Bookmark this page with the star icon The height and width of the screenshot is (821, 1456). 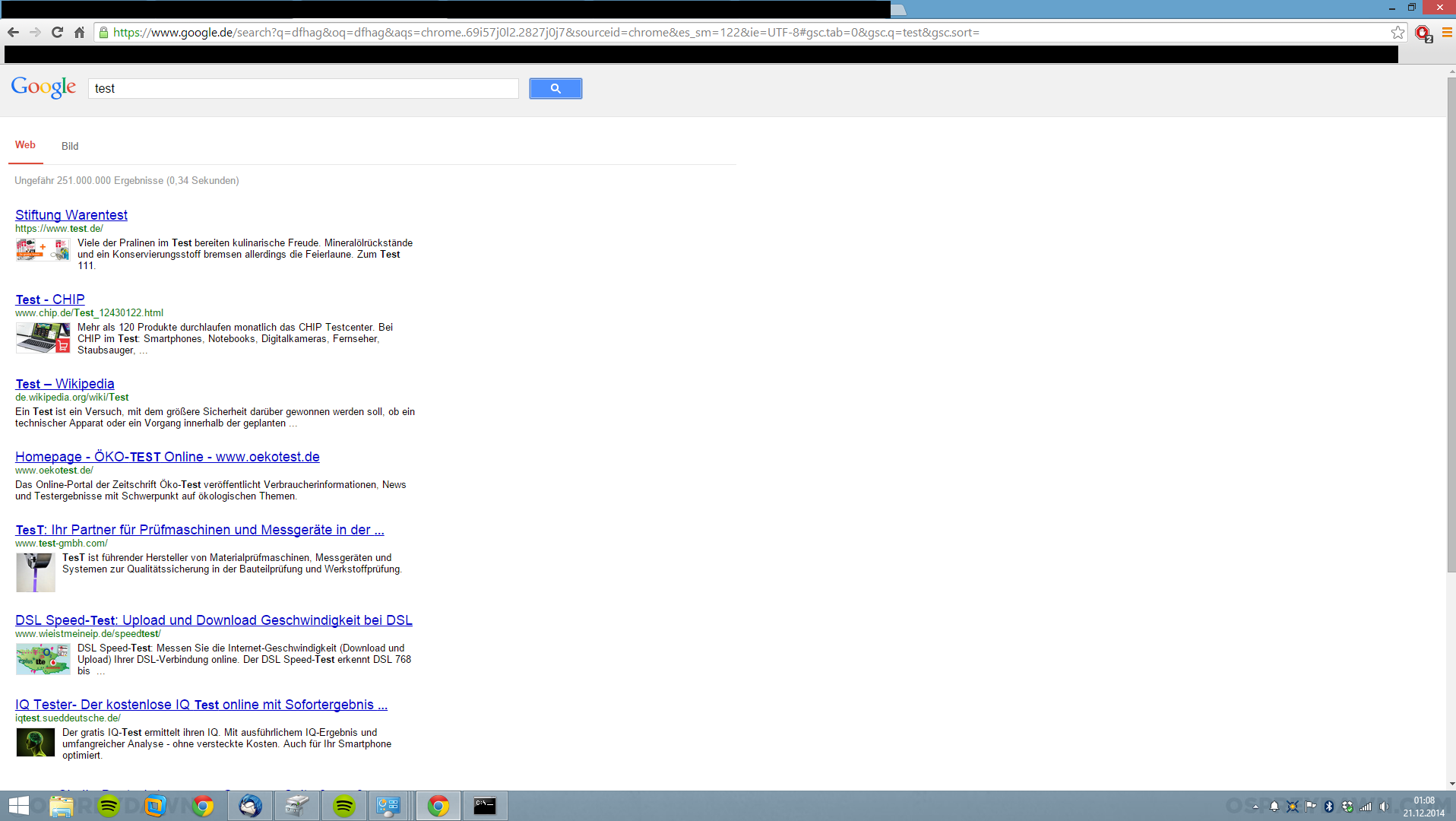[x=1397, y=32]
